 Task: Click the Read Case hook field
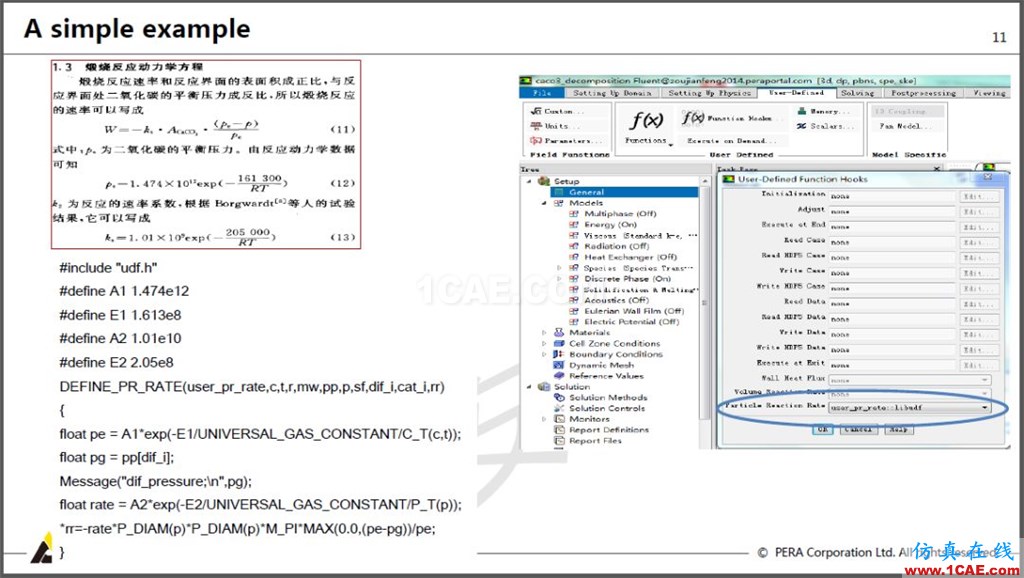pos(892,242)
